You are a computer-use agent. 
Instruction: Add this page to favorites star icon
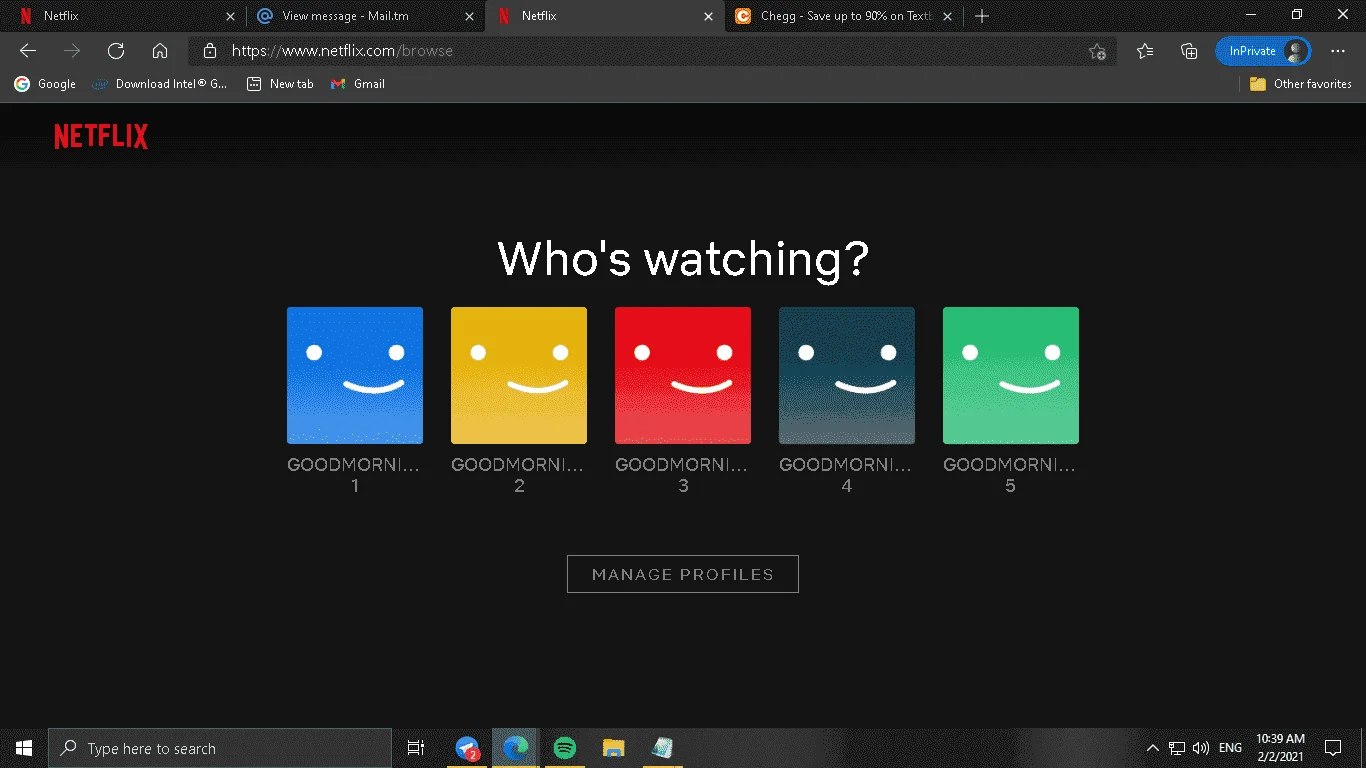point(1097,51)
